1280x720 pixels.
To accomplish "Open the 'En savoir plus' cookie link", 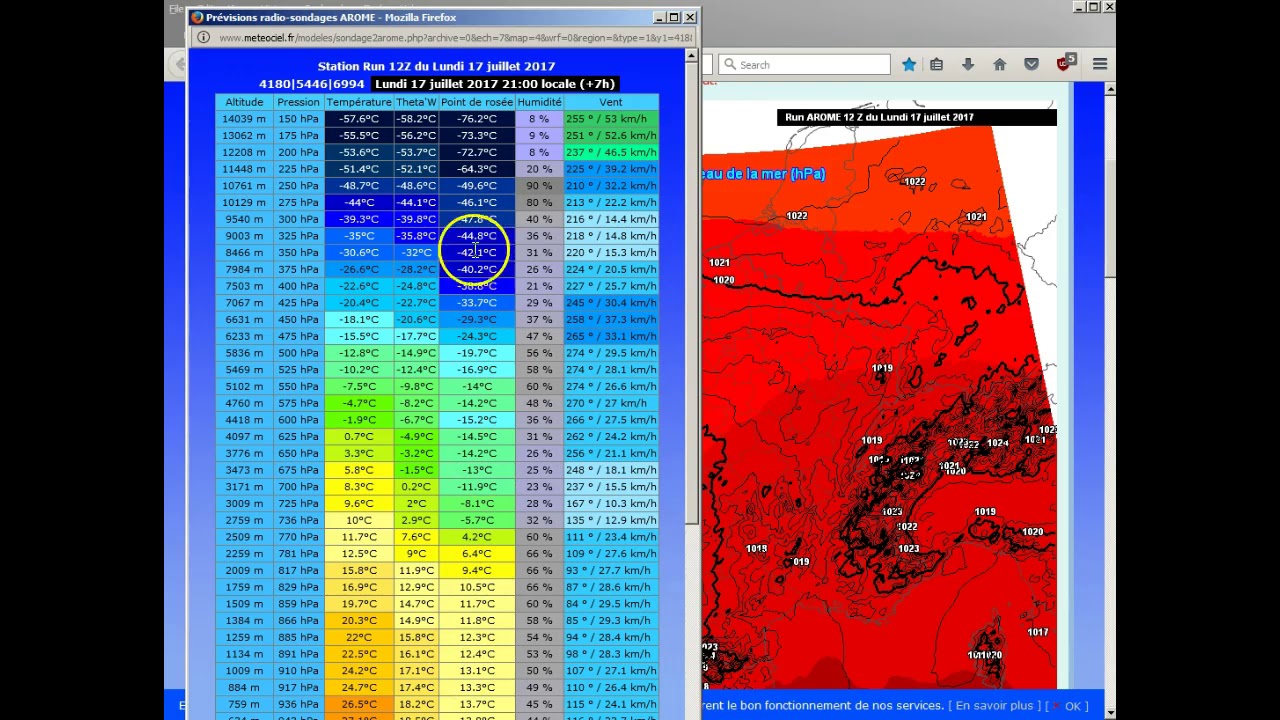I will (995, 706).
